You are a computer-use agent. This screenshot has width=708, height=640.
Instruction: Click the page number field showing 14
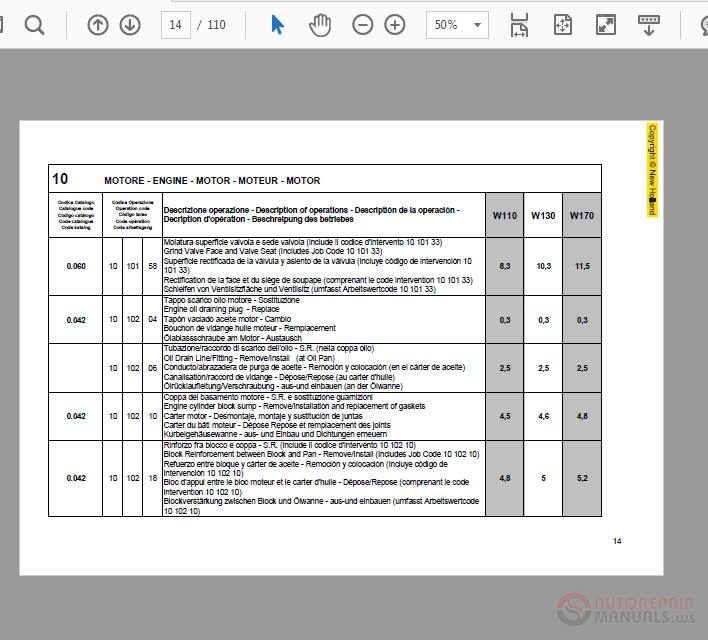click(176, 25)
